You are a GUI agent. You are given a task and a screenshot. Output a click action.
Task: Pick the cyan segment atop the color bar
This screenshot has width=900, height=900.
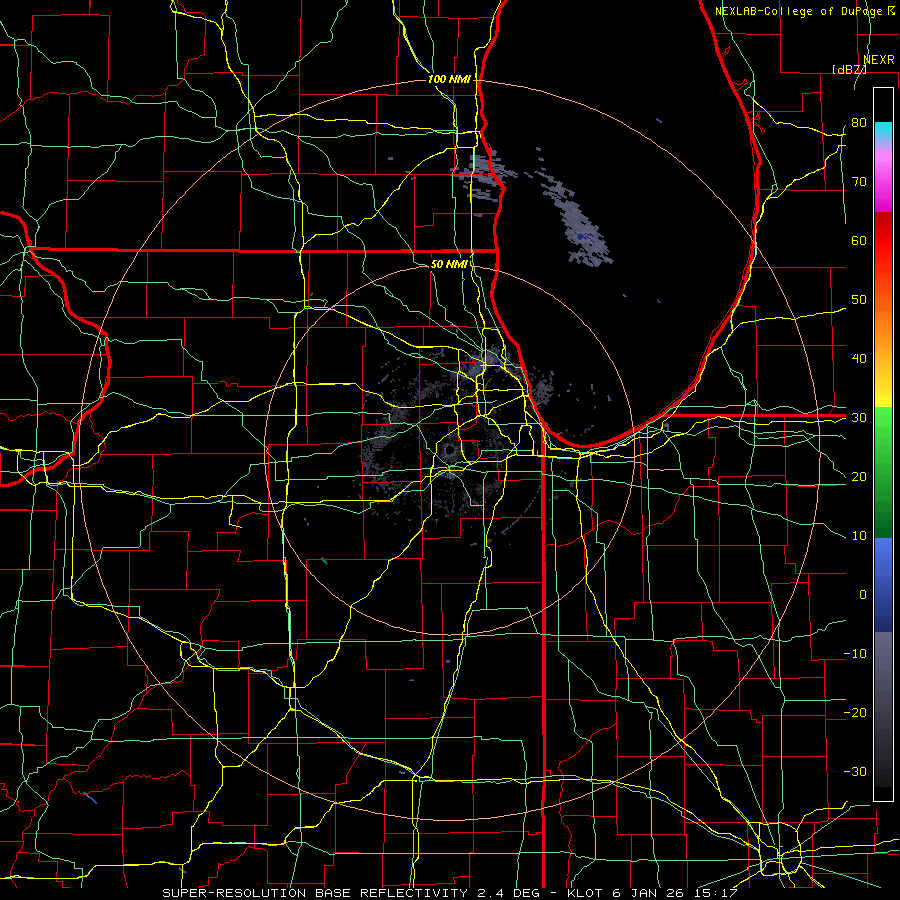pos(883,131)
